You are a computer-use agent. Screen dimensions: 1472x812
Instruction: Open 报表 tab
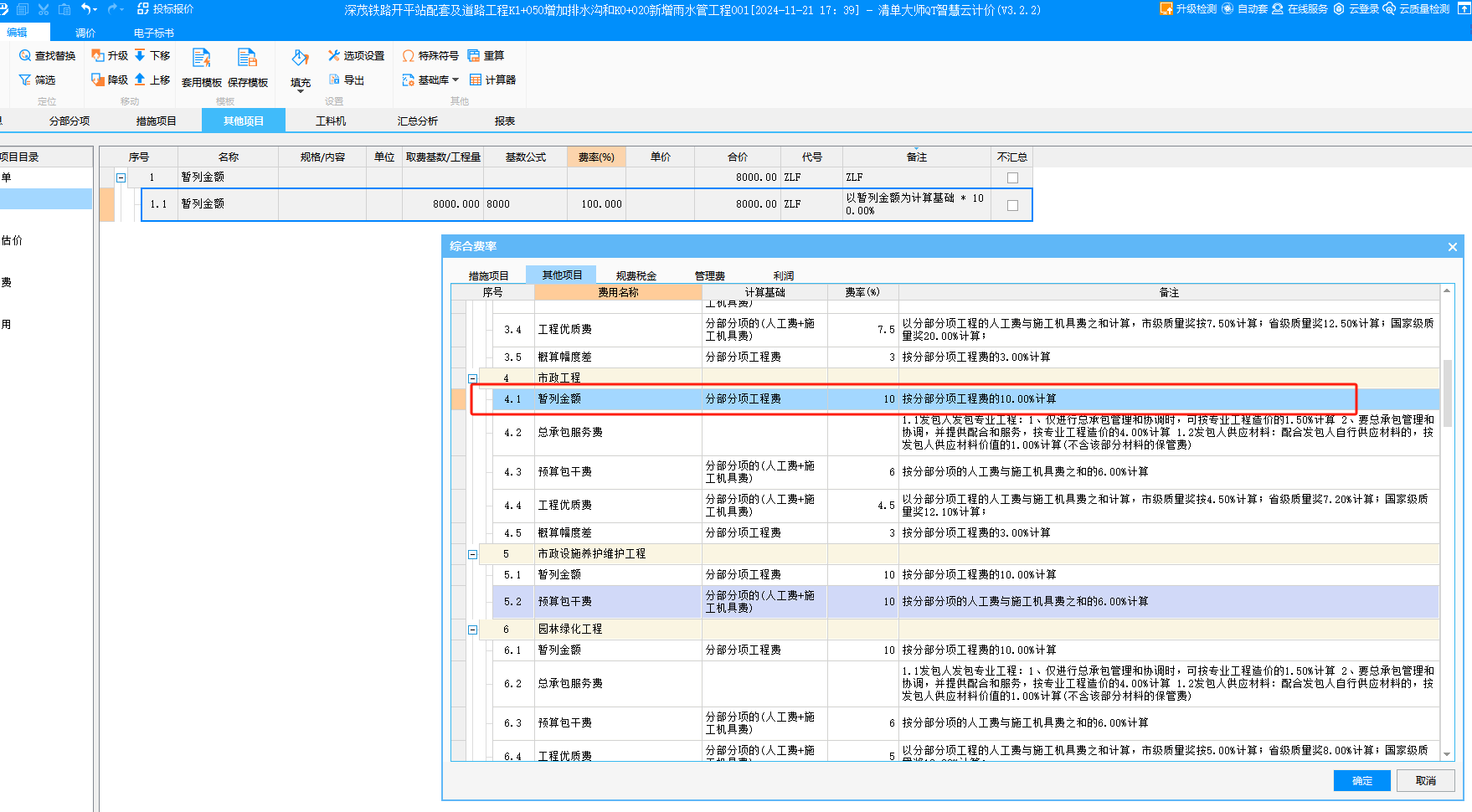(x=505, y=121)
